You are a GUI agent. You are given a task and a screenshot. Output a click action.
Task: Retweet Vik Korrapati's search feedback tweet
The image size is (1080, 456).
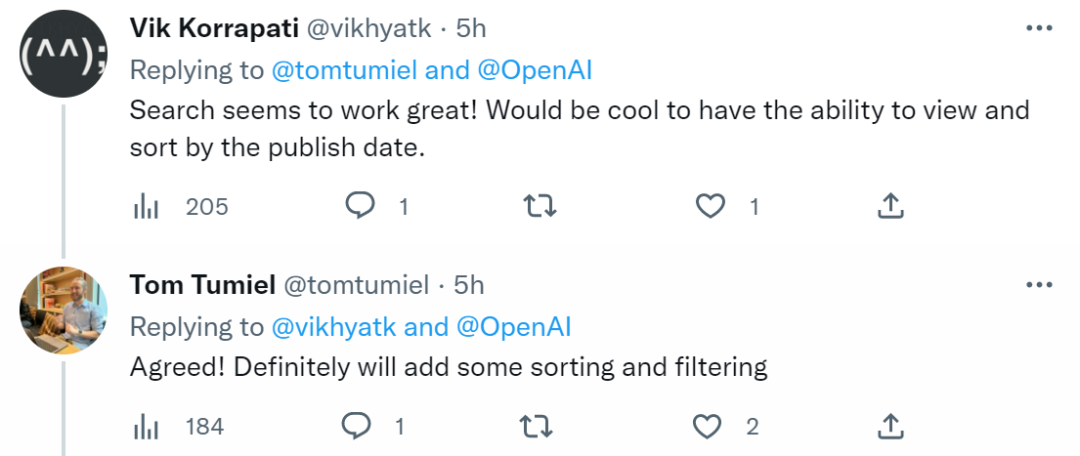coord(540,206)
